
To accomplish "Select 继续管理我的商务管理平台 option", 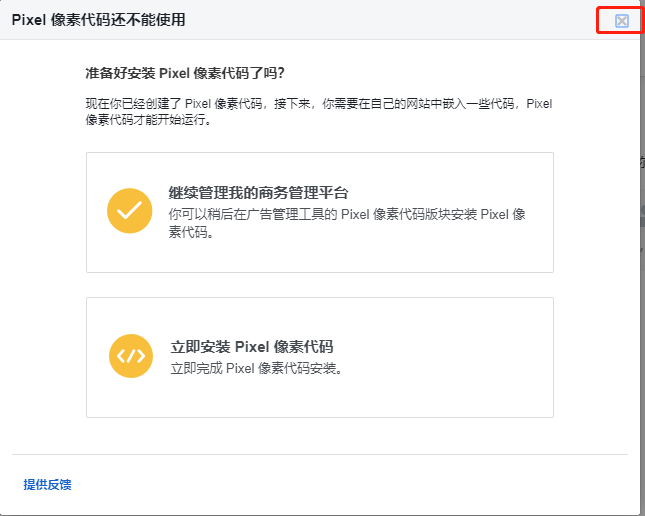I will pyautogui.click(x=320, y=212).
